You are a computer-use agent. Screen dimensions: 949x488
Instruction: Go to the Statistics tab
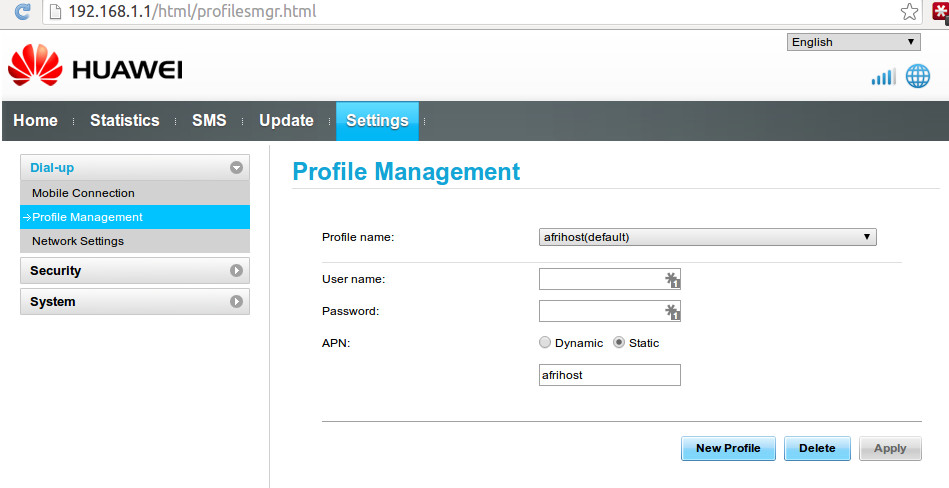coord(125,120)
